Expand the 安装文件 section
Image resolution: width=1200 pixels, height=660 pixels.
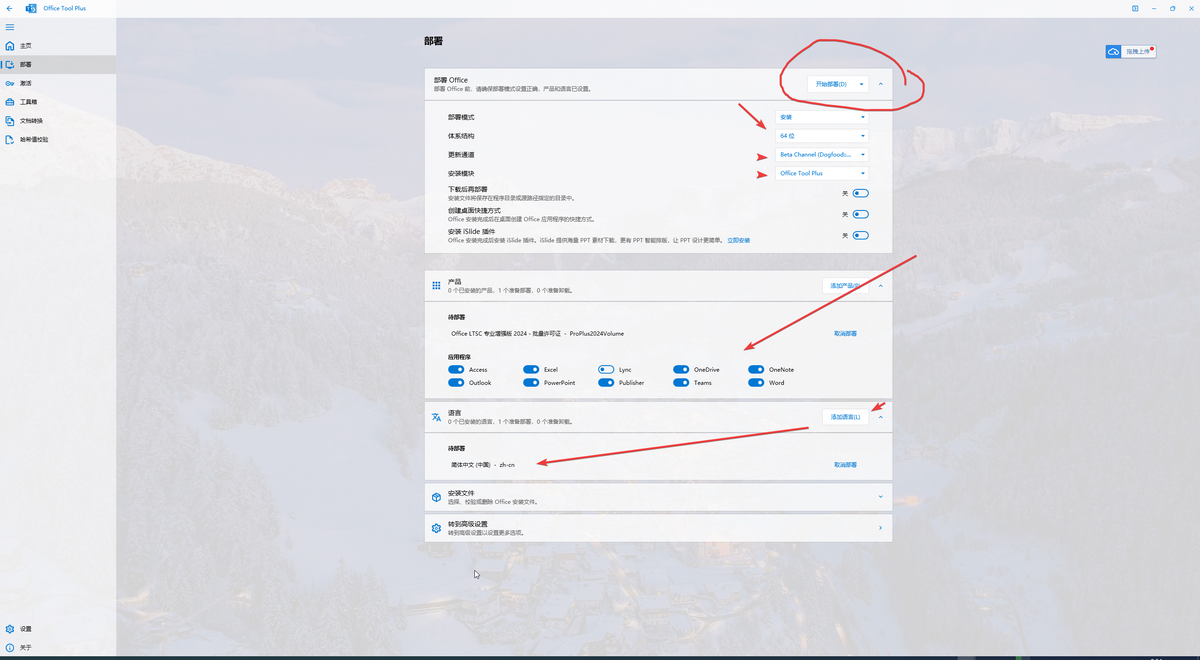coord(658,497)
